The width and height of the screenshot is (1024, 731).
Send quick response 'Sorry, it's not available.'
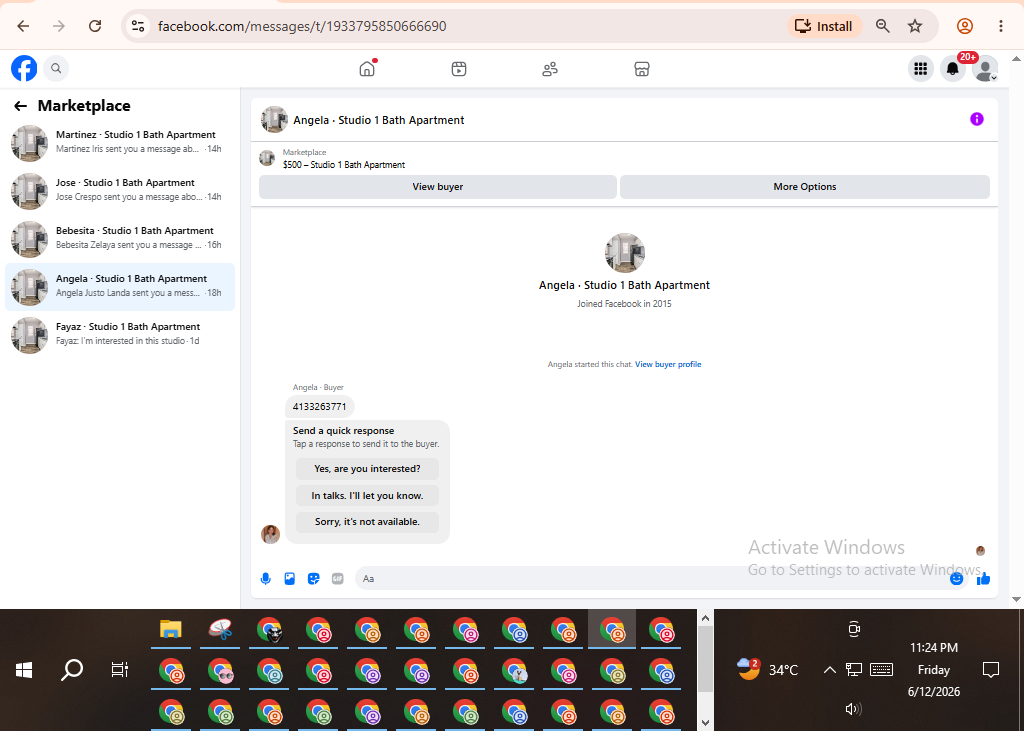367,522
